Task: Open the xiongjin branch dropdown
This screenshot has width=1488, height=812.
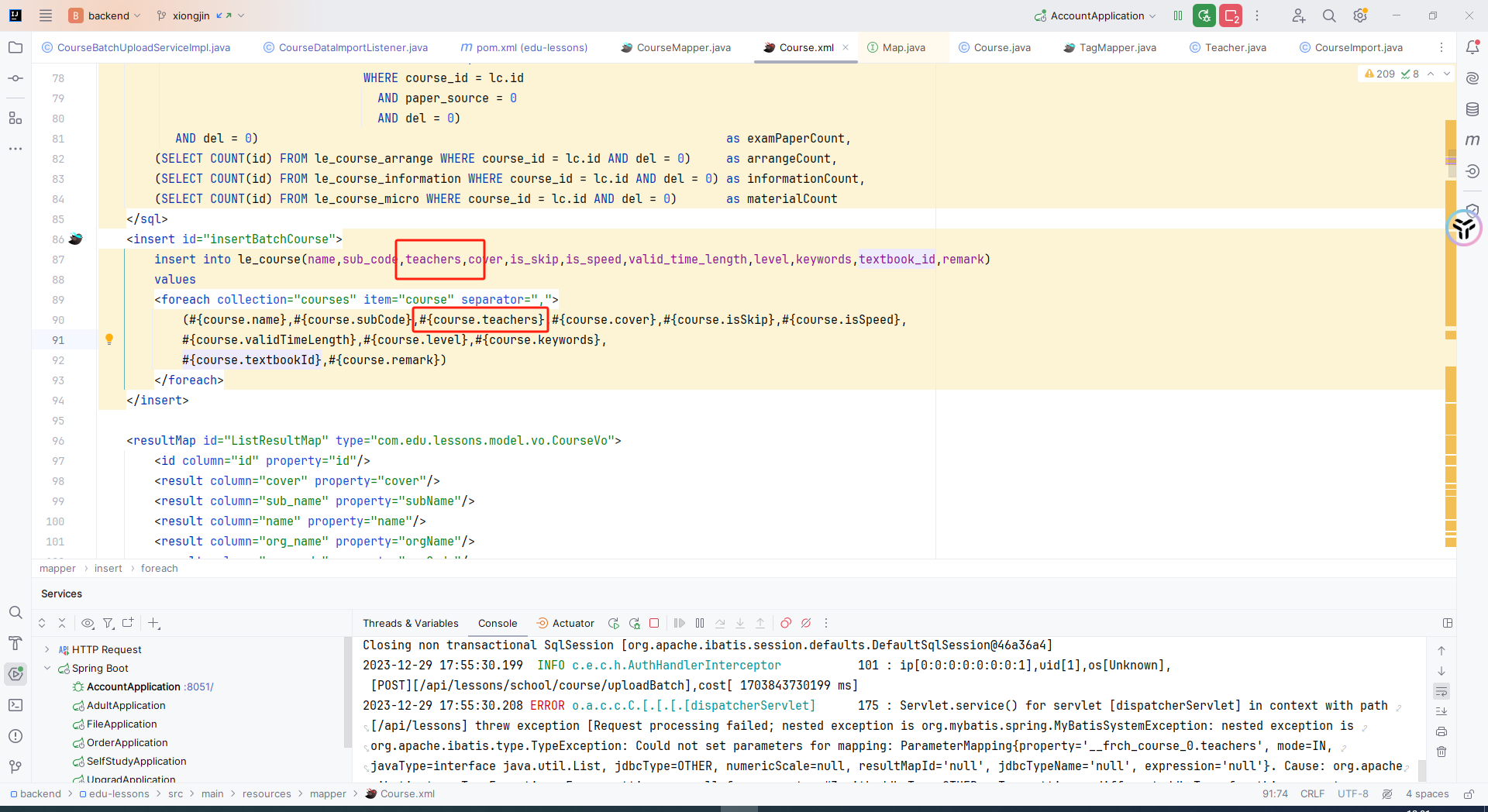Action: click(200, 15)
